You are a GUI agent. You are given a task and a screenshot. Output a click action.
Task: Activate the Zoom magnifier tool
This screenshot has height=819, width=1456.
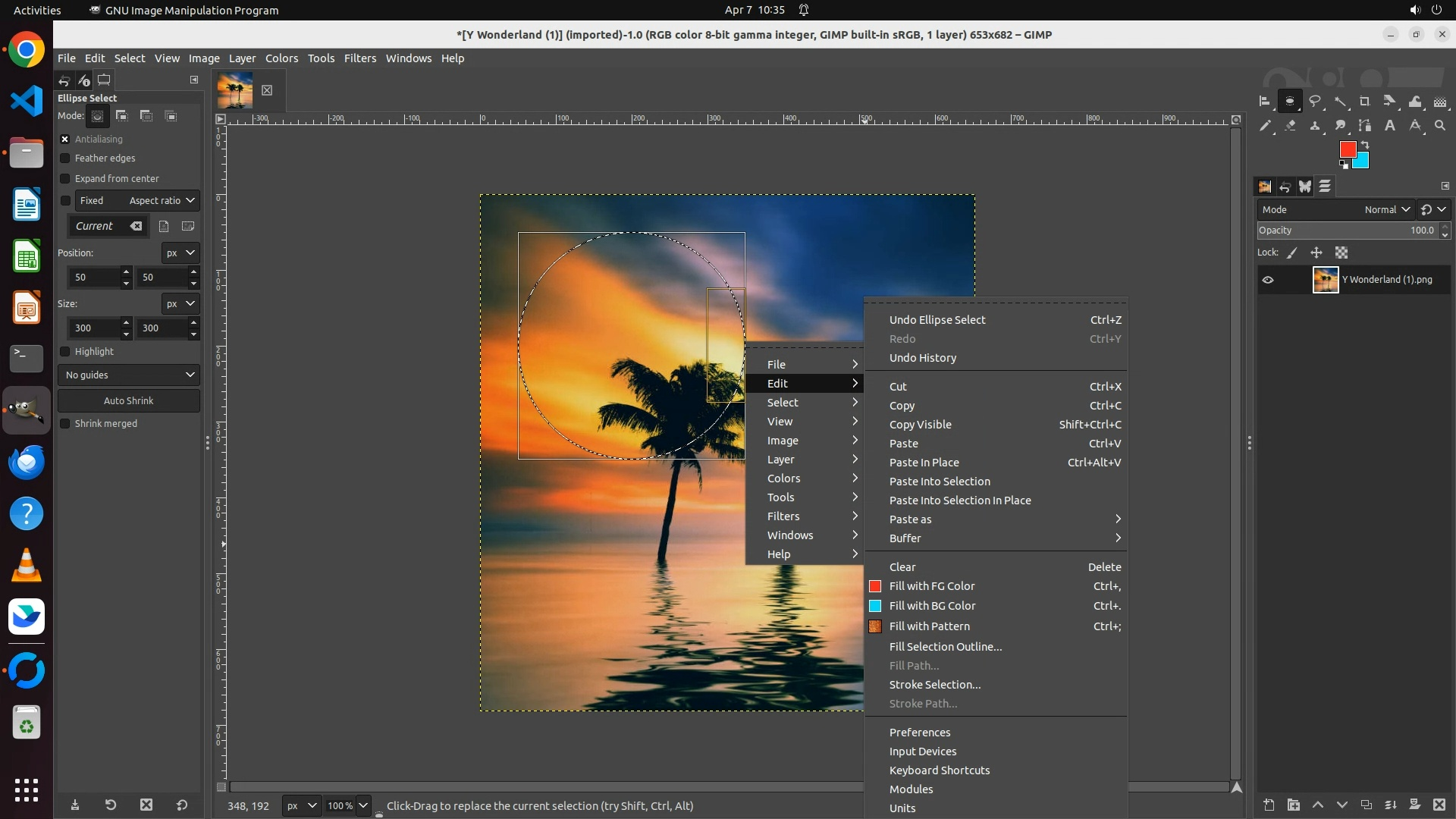pyautogui.click(x=1440, y=126)
